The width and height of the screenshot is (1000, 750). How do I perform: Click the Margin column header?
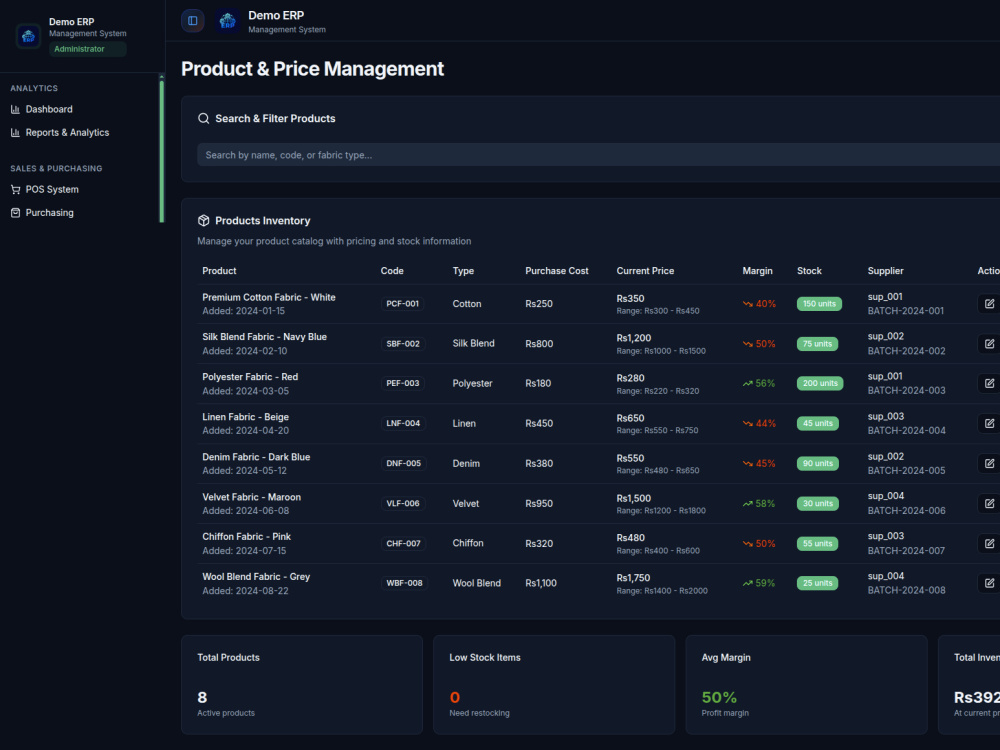pos(757,271)
